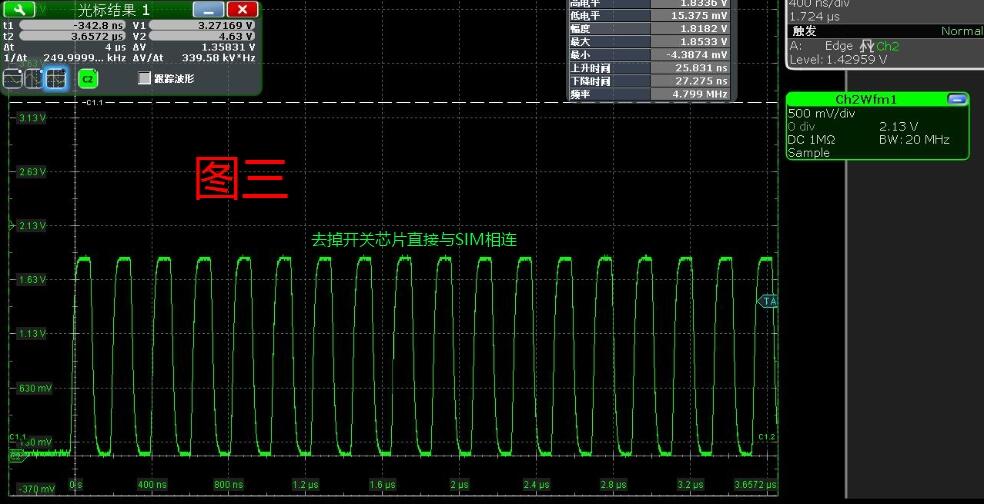Click the Ch2Wfm1 channel label header
This screenshot has height=504, width=984.
pos(866,99)
